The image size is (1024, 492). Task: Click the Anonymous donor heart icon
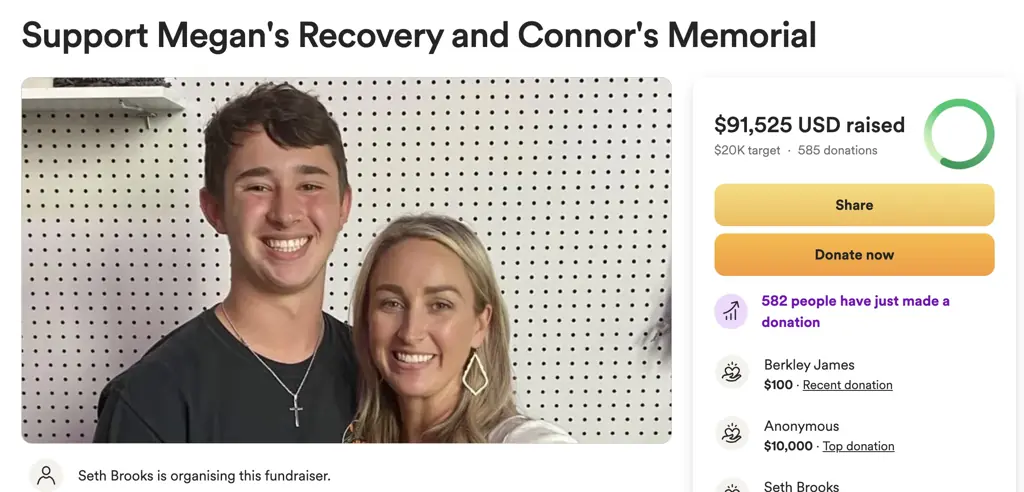pos(731,434)
